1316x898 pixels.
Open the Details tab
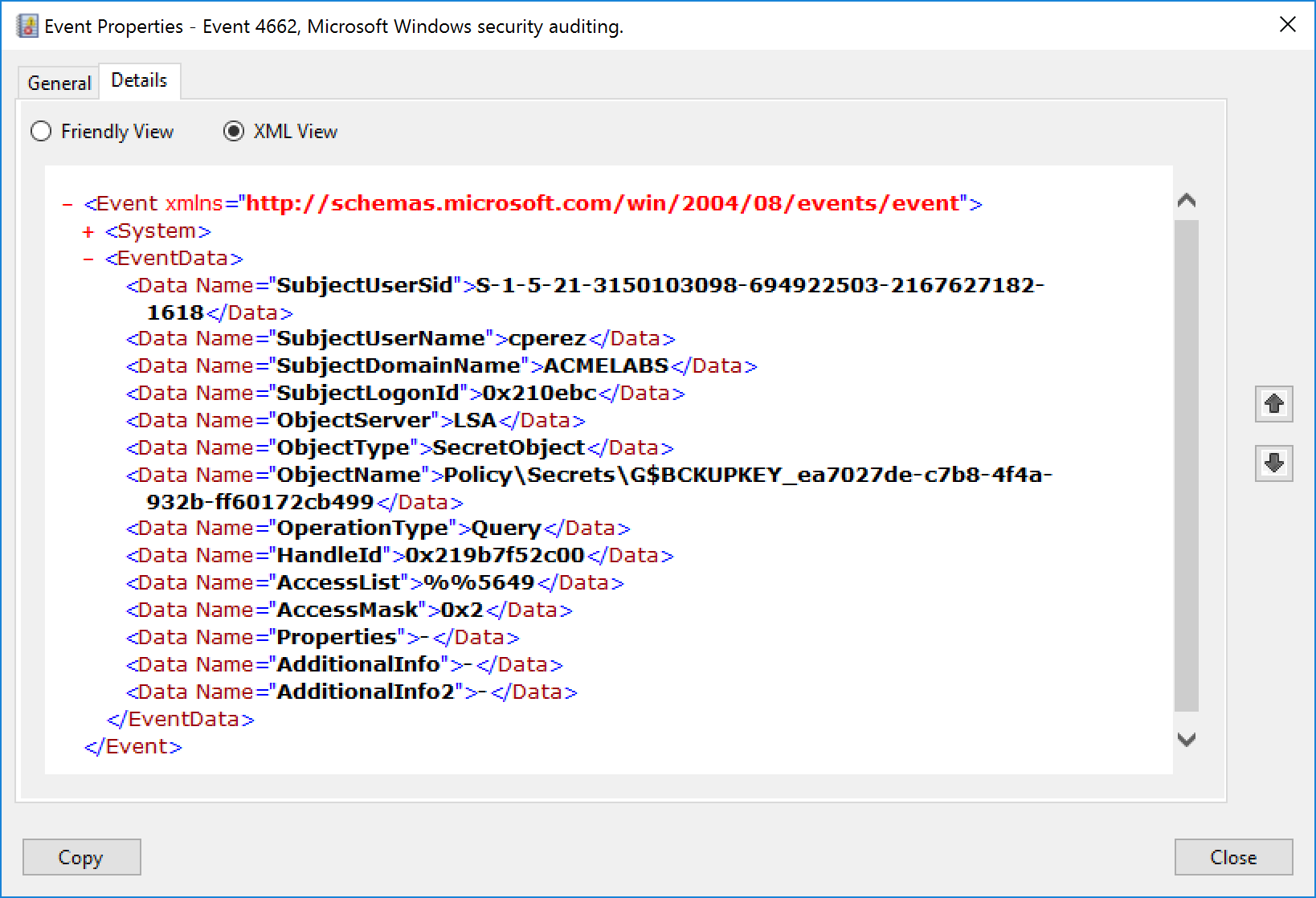click(140, 80)
